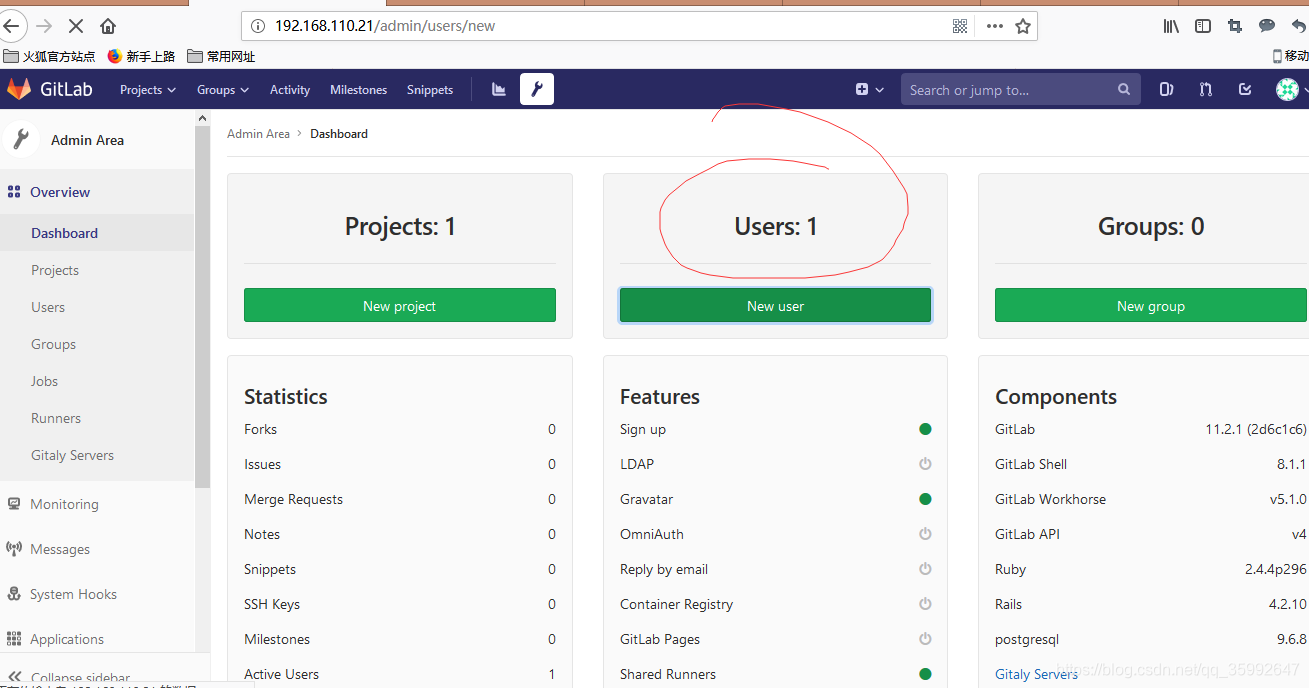Click the plus new item icon
Screen dimensions: 1309x688
[862, 89]
